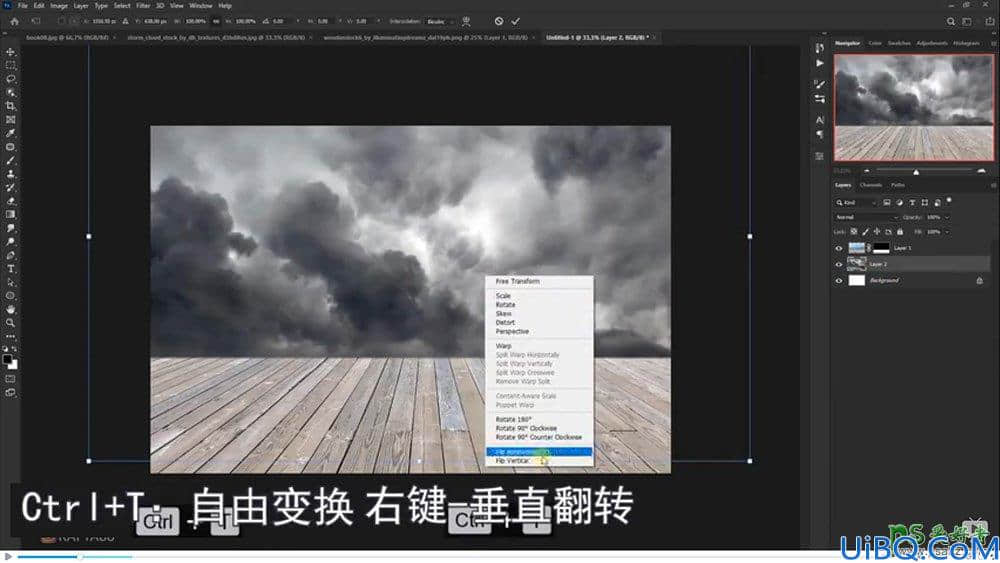The image size is (1000, 563).
Task: Open the Kind filter dropdown
Action: tap(857, 203)
